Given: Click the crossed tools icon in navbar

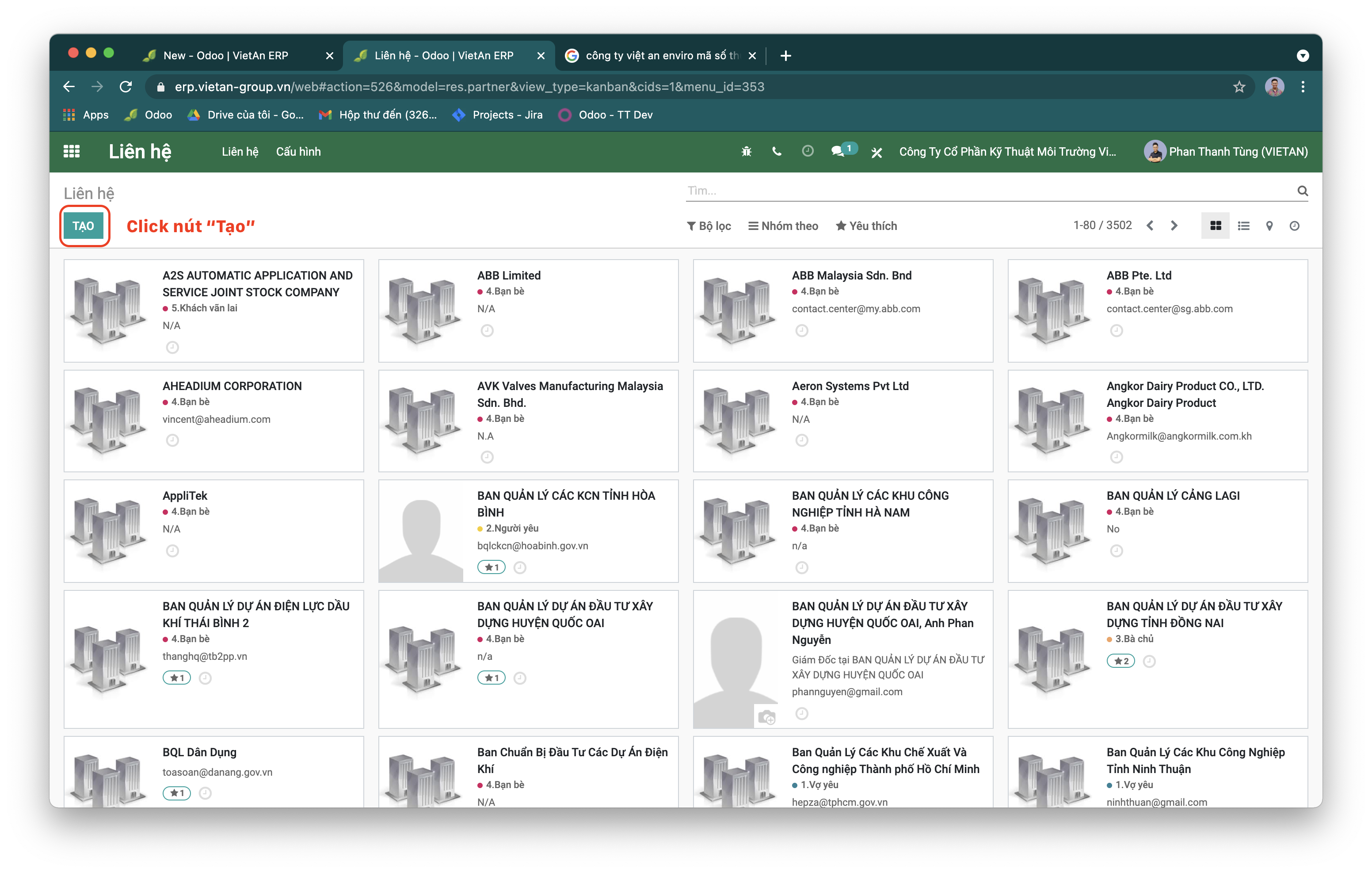Looking at the screenshot, I should [877, 152].
